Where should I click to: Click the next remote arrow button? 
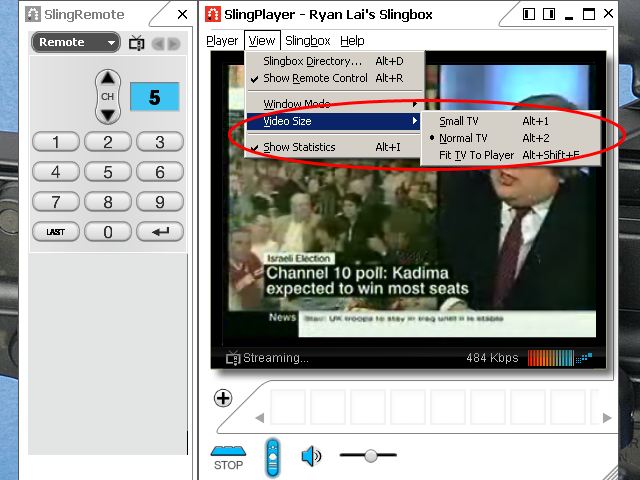point(173,43)
